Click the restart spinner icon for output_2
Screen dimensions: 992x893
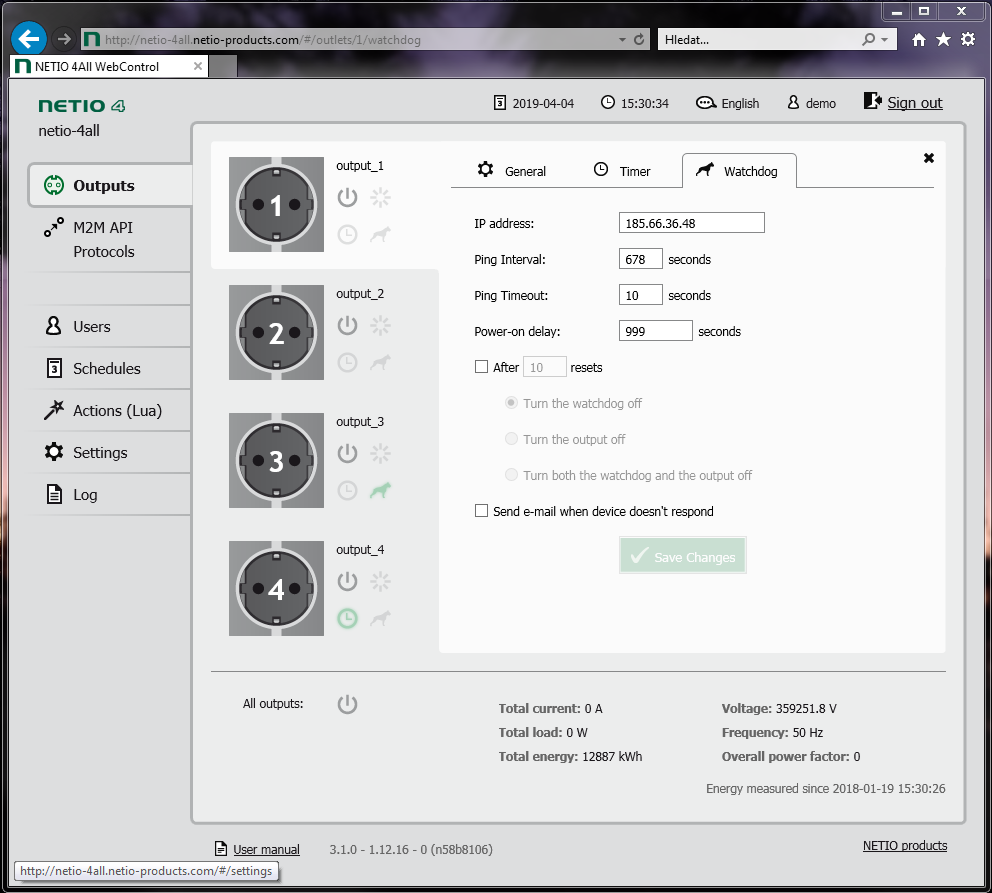point(379,325)
